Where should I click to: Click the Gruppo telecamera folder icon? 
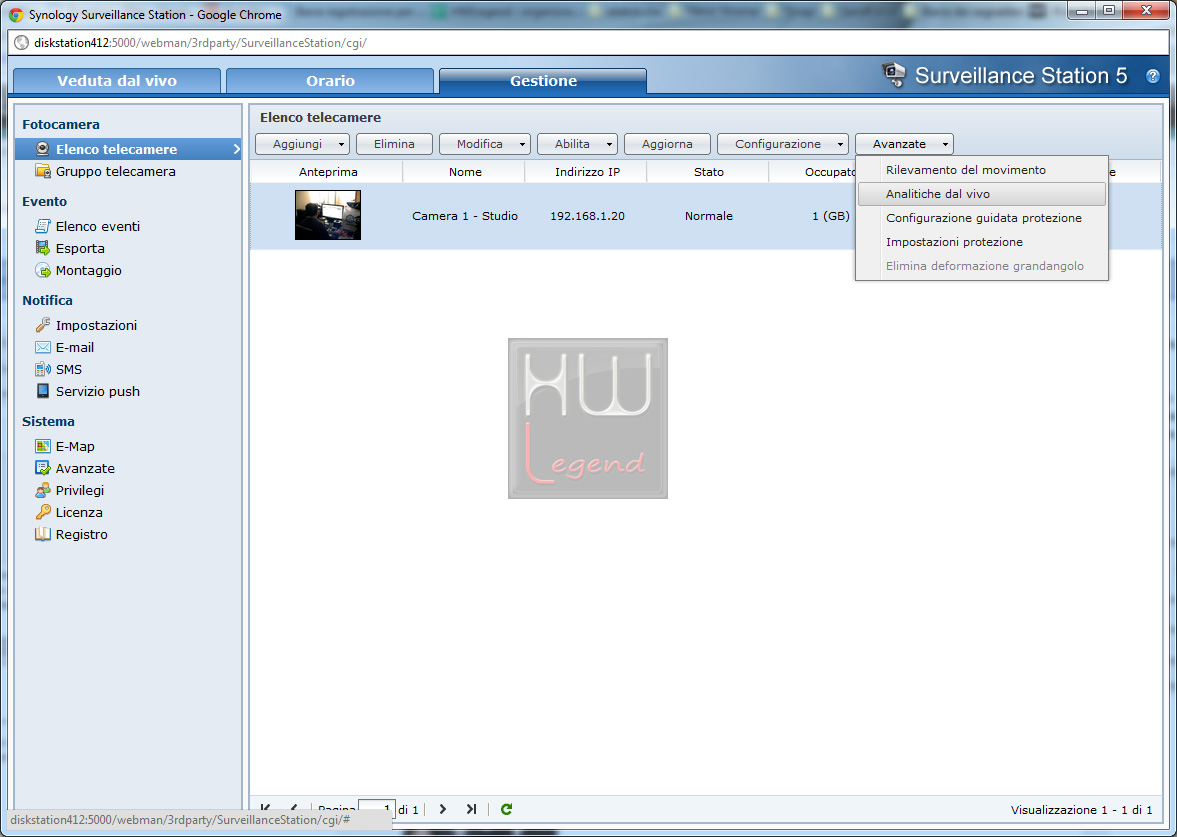point(43,171)
